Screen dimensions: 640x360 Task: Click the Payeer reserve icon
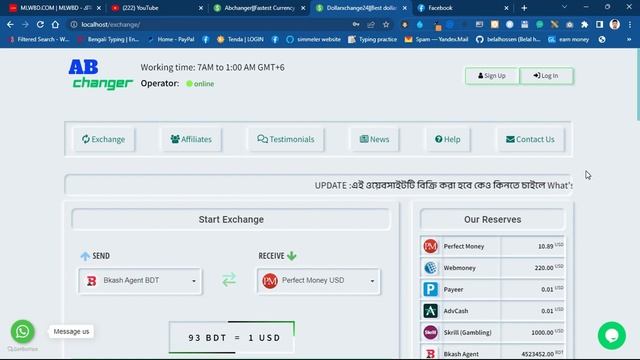click(430, 289)
